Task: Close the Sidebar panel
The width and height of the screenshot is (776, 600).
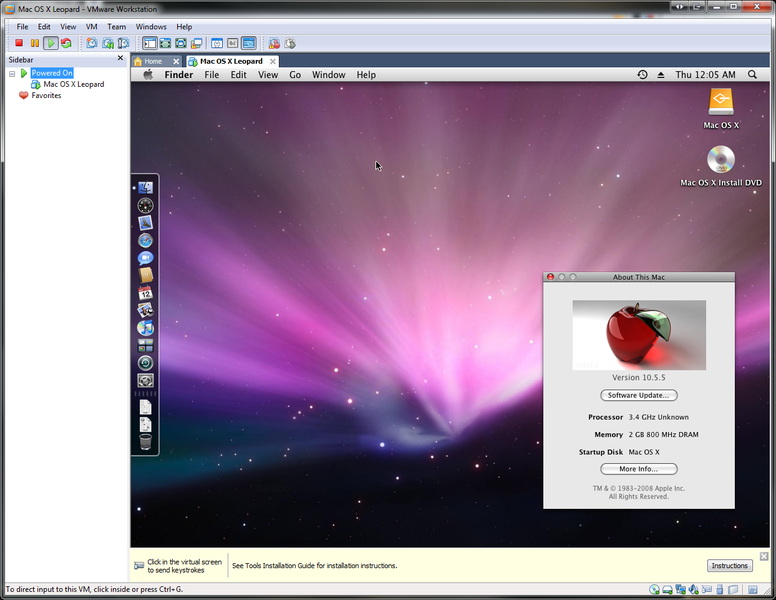Action: pyautogui.click(x=120, y=58)
